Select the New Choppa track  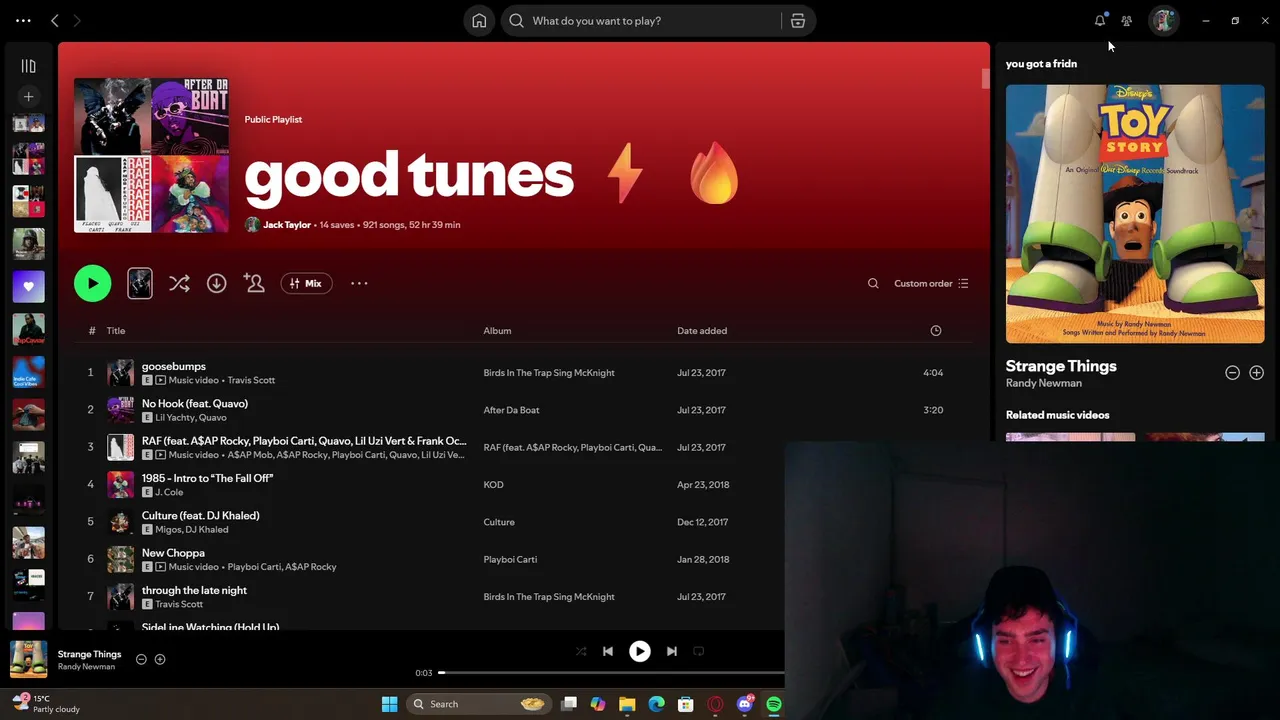(x=173, y=553)
